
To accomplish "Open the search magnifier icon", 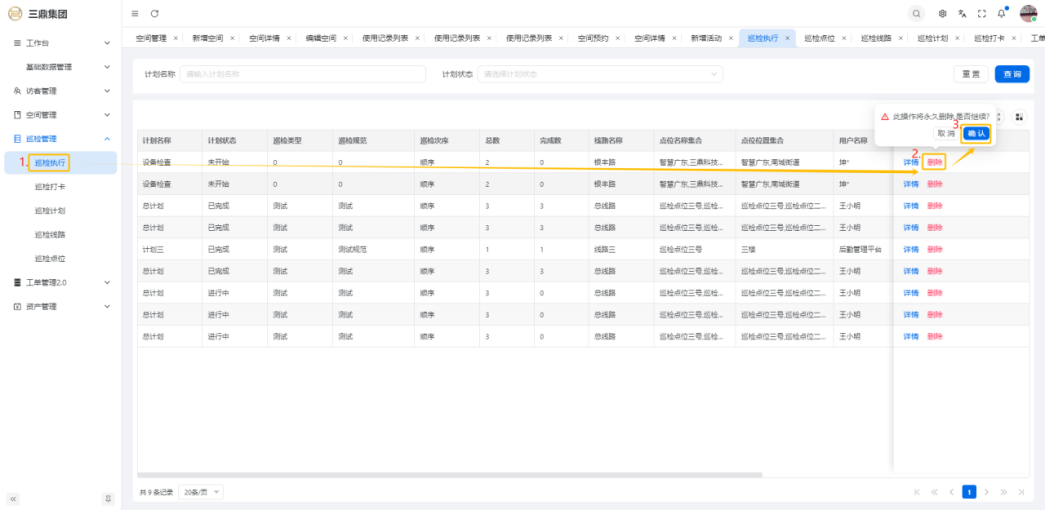I will pyautogui.click(x=917, y=13).
